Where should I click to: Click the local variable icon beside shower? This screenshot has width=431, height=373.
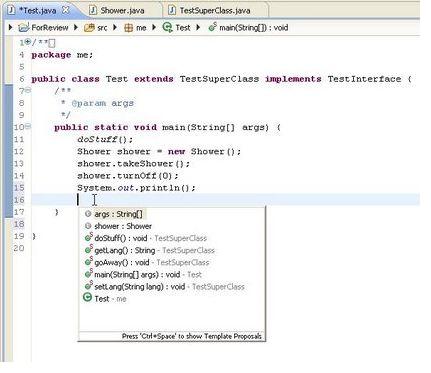[x=88, y=226]
